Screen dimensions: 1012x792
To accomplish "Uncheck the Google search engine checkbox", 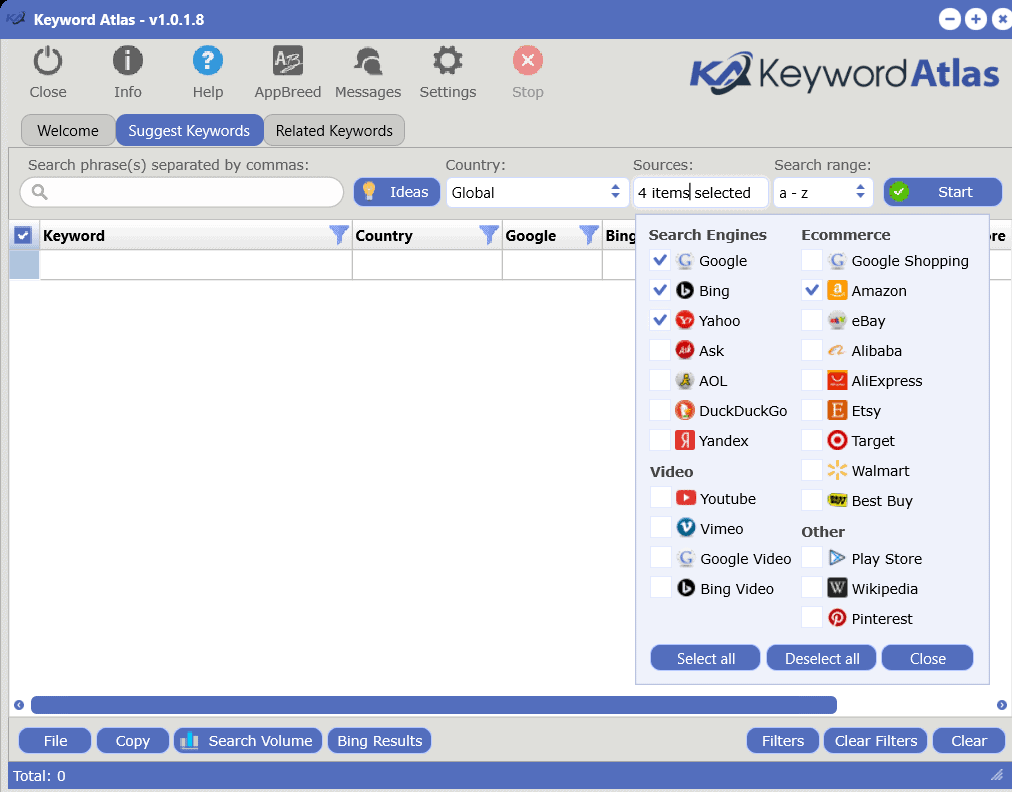I will point(660,261).
